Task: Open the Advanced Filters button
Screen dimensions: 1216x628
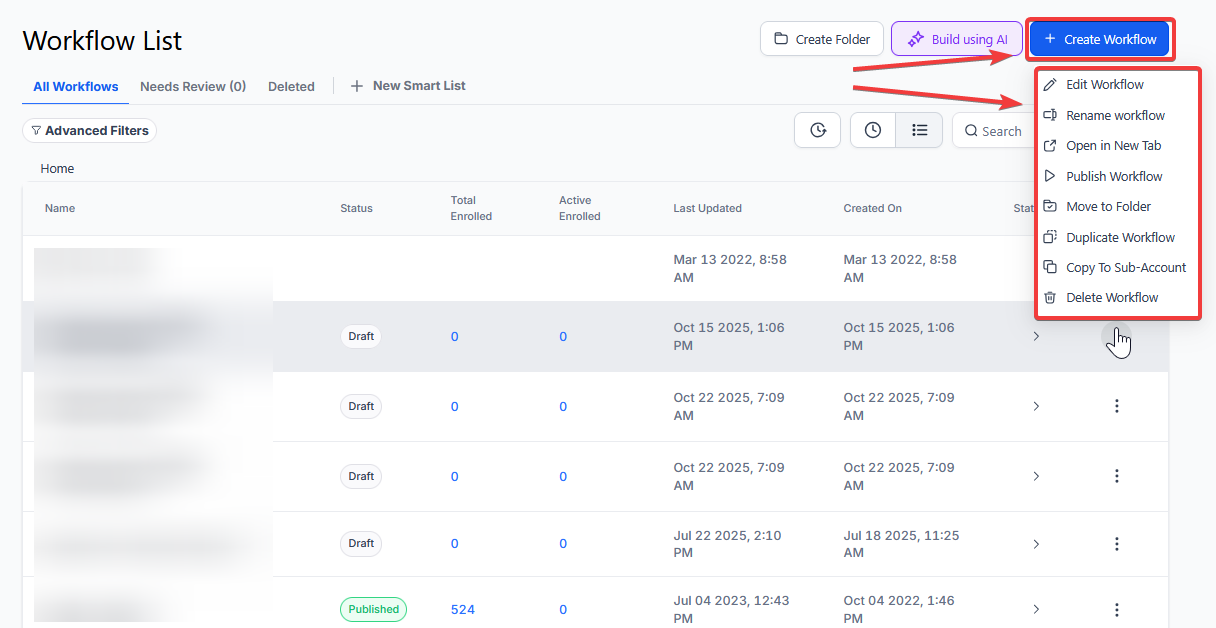Action: (x=90, y=131)
